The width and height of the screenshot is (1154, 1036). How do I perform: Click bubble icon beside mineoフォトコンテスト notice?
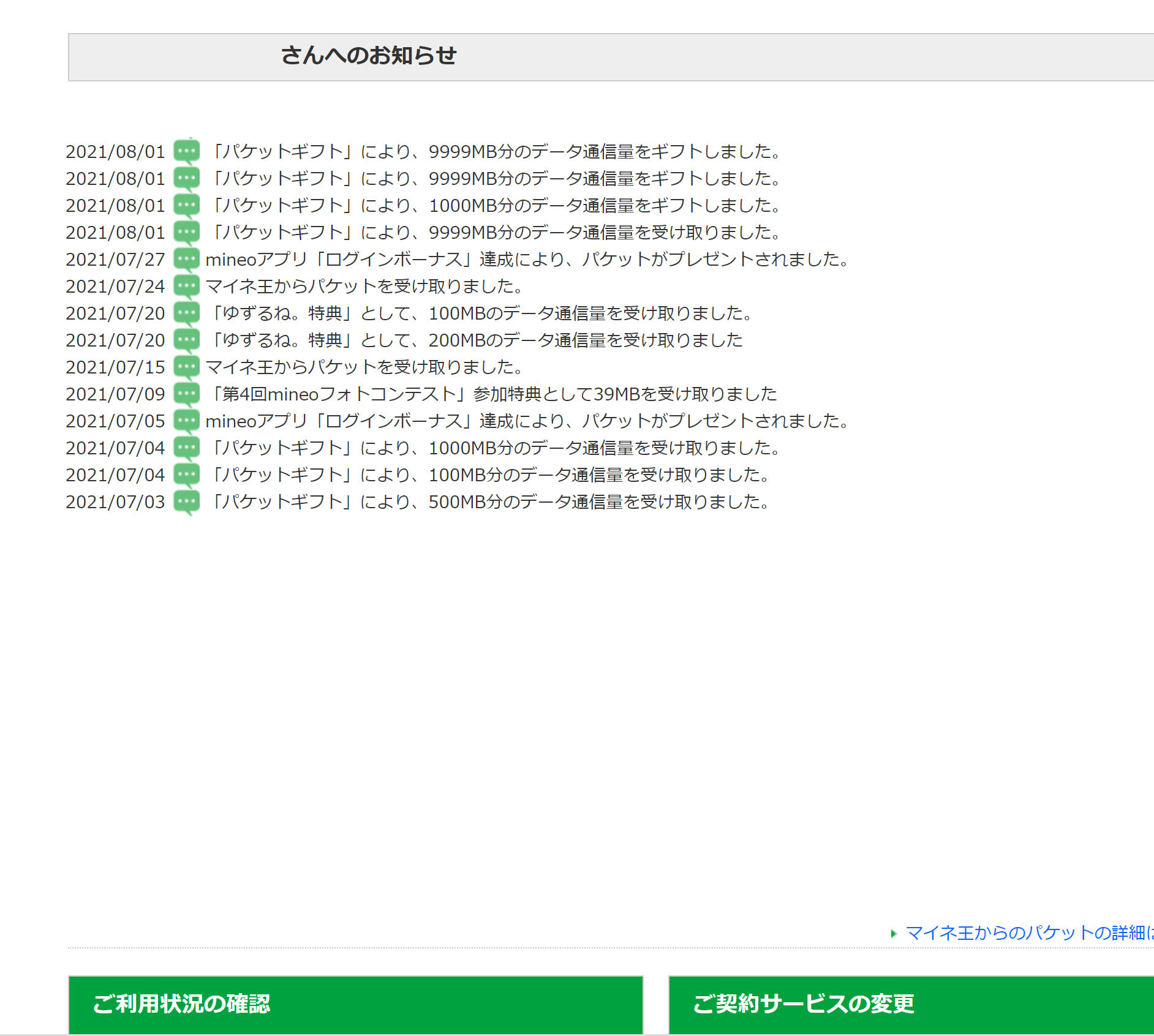pos(186,394)
